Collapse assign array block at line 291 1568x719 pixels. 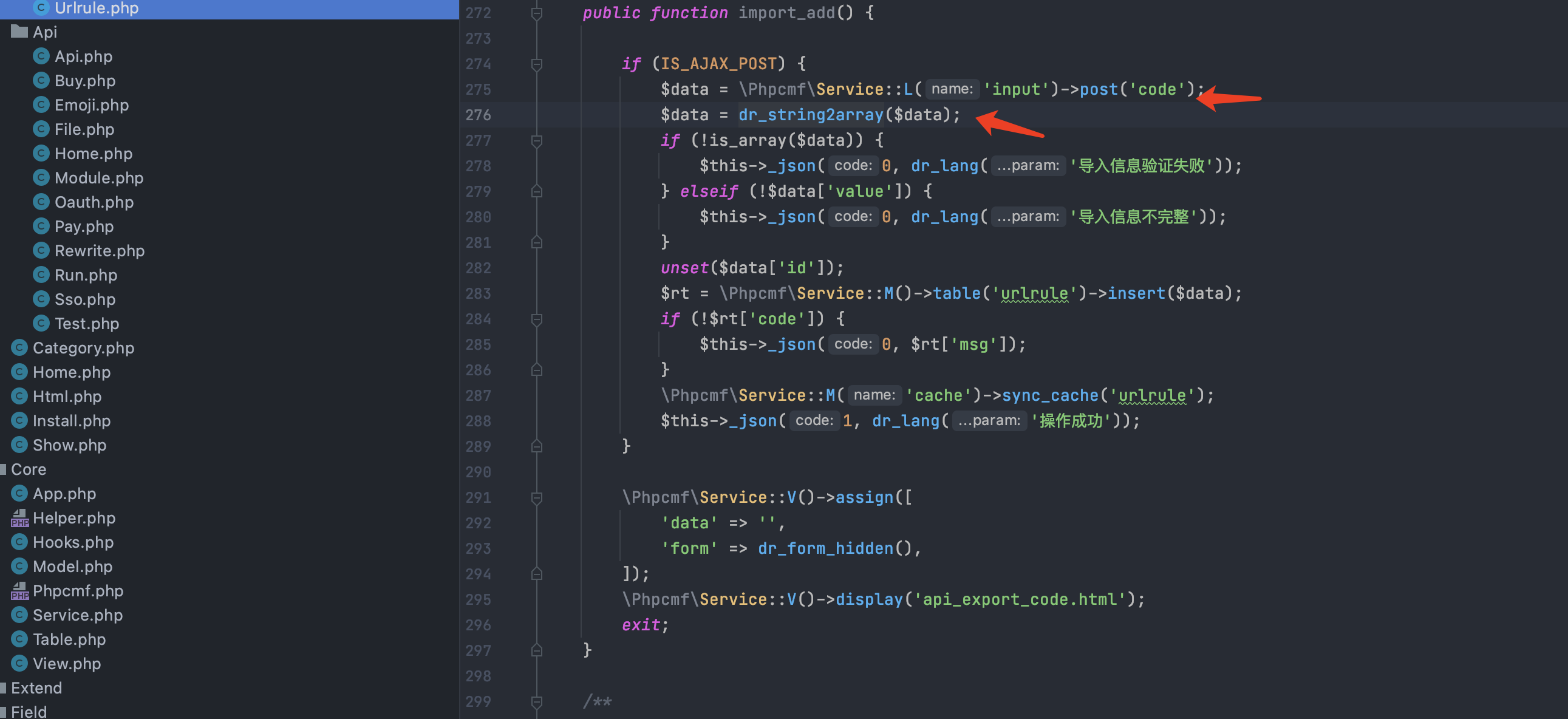pos(536,498)
